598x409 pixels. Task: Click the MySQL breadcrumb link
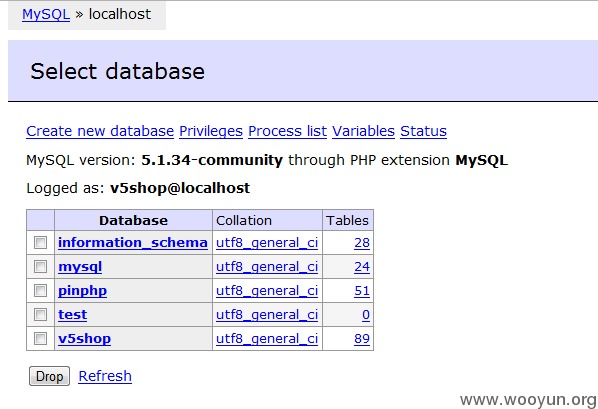[x=46, y=14]
